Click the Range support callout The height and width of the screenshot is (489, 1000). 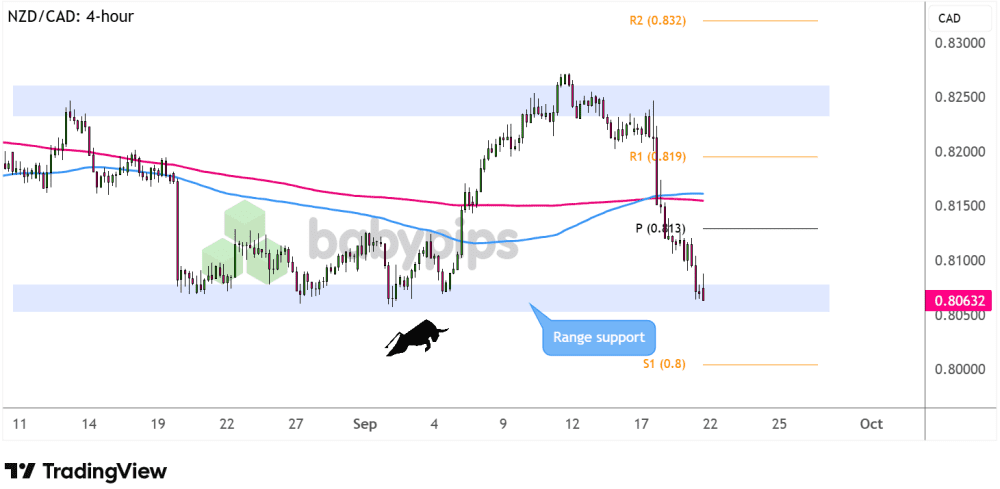599,337
